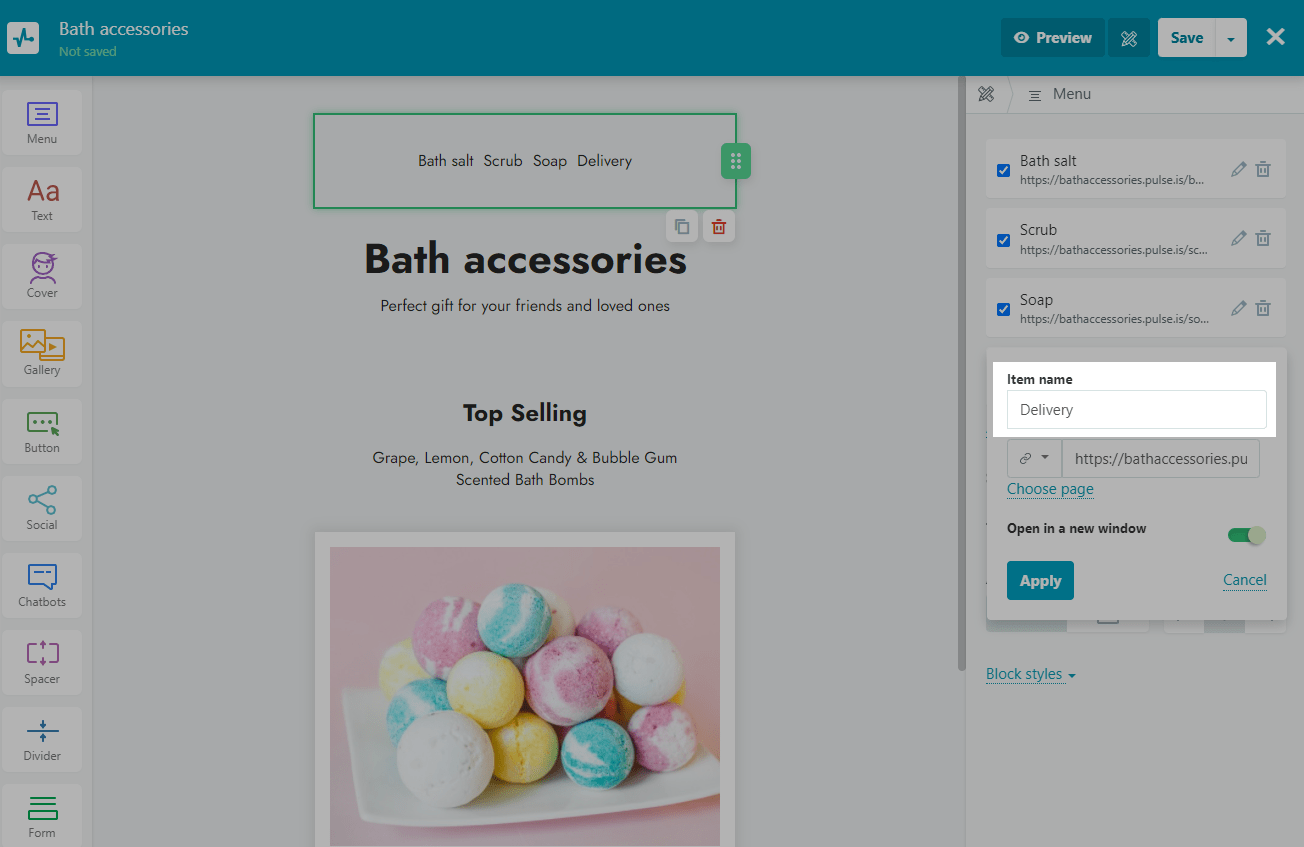Click the breadcrumb styles icon in the right panel
Viewport: 1304px width, 847px height.
pyautogui.click(x=986, y=94)
